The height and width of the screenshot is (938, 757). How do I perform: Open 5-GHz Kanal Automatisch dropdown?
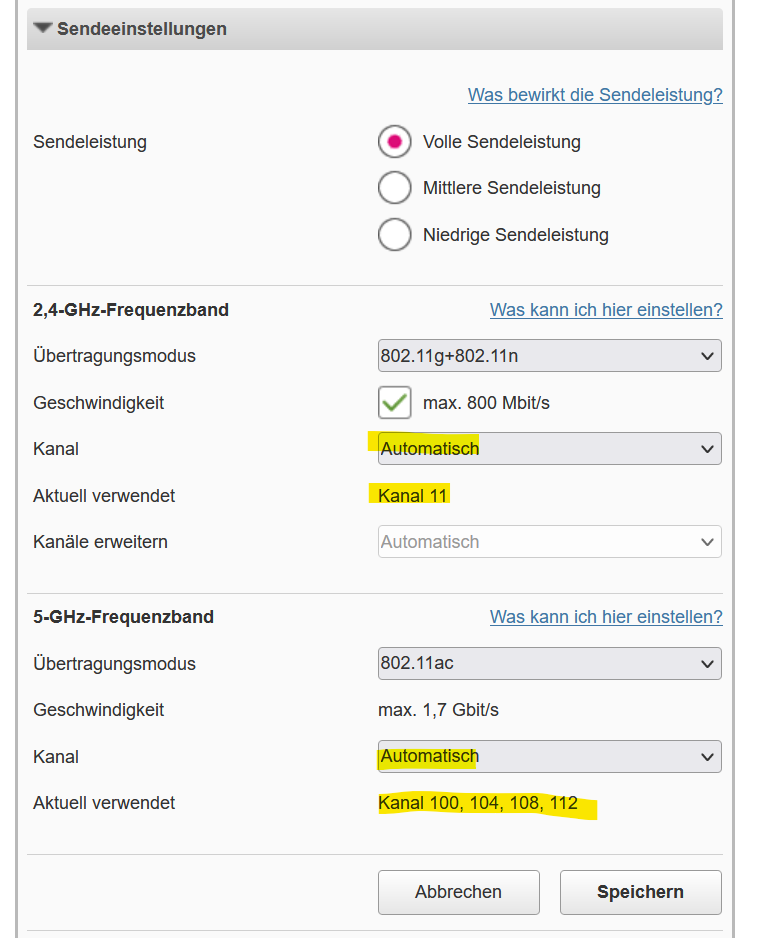tap(549, 757)
